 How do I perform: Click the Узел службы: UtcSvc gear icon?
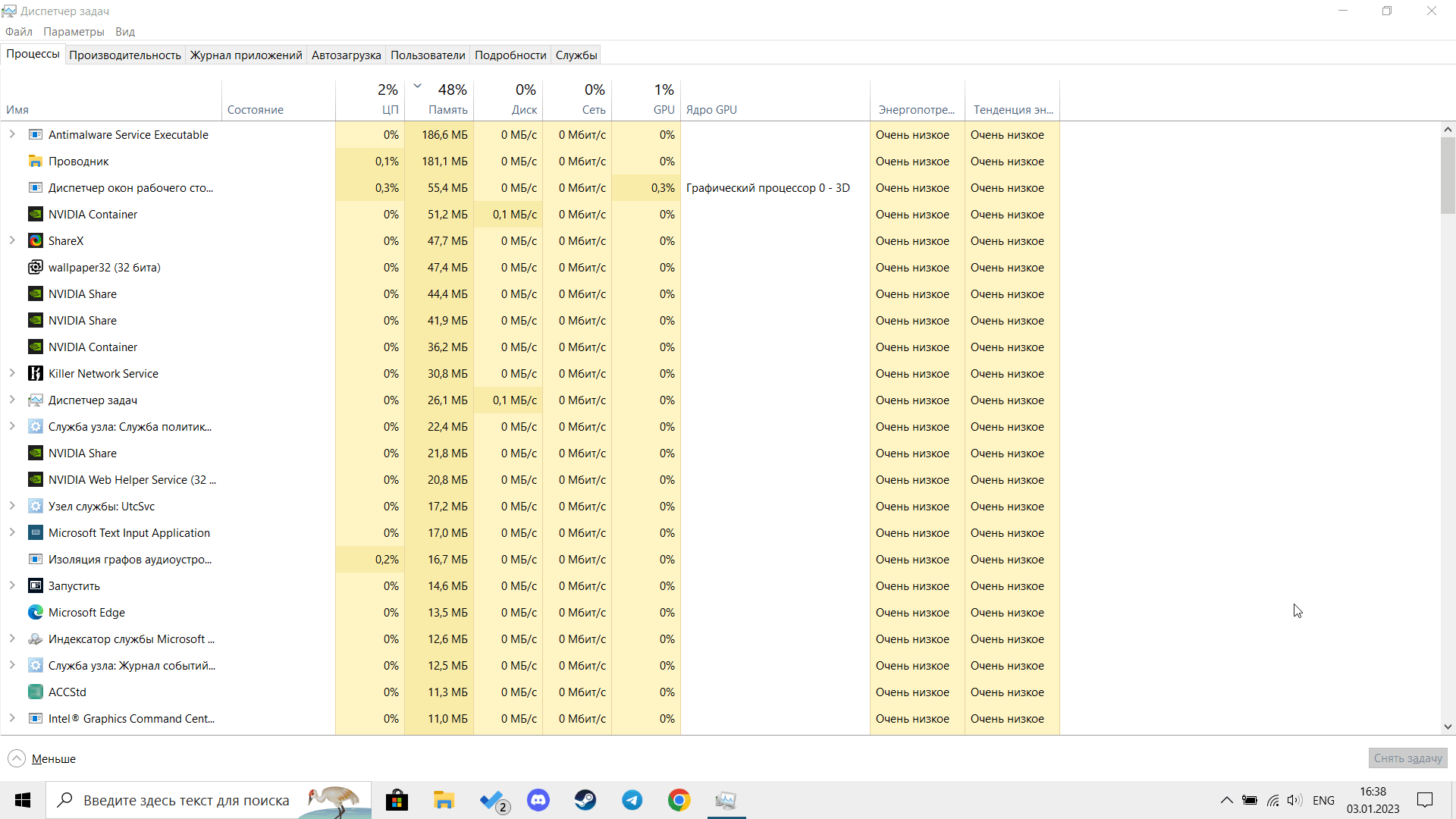pos(36,507)
